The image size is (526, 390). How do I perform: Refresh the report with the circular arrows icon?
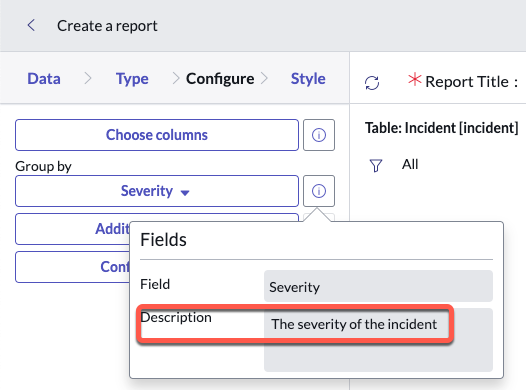coord(372,83)
